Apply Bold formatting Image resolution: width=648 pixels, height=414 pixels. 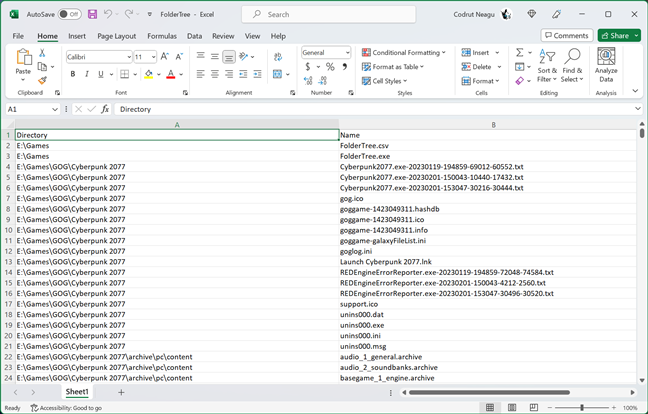73,74
